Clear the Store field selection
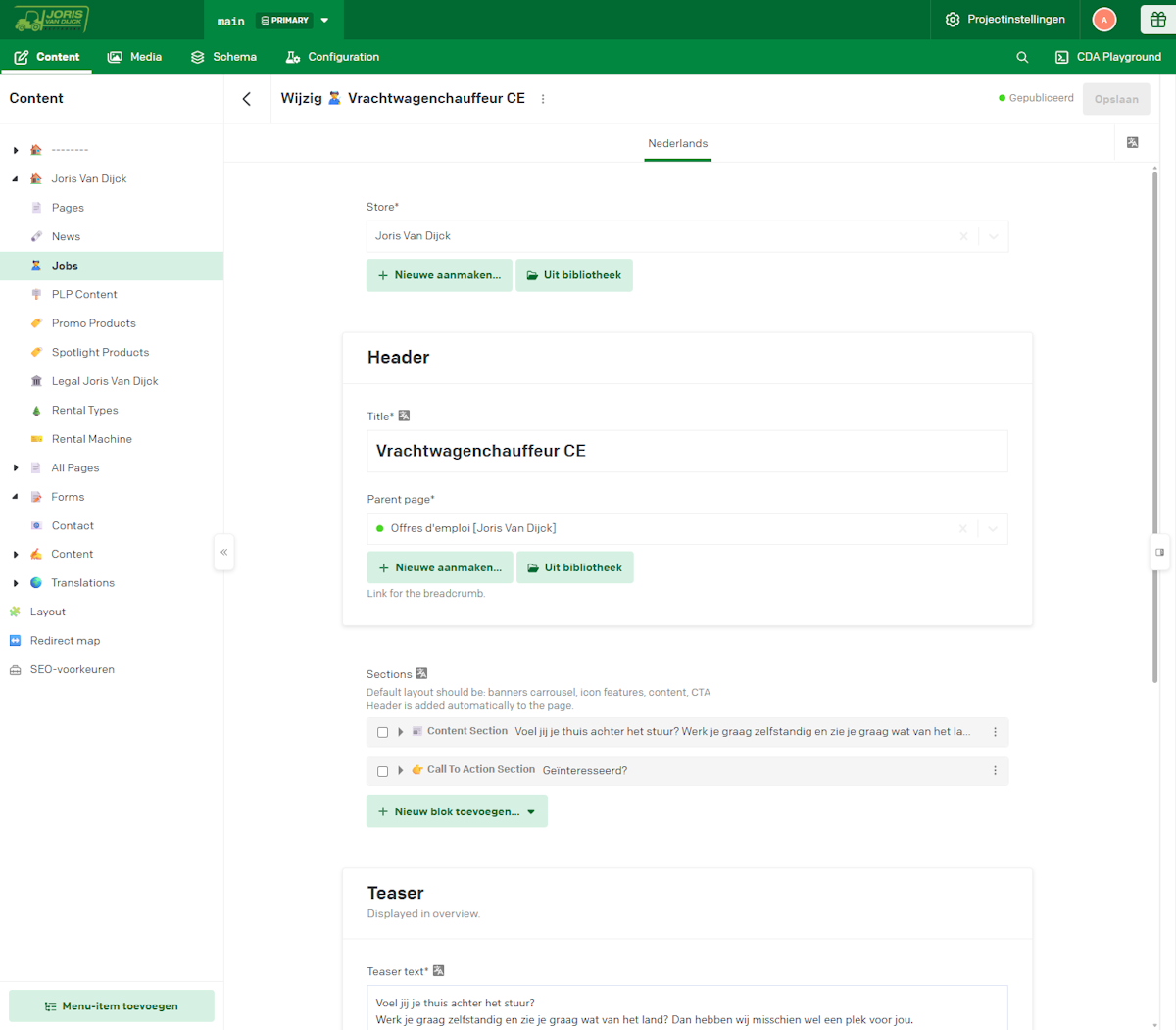 963,236
